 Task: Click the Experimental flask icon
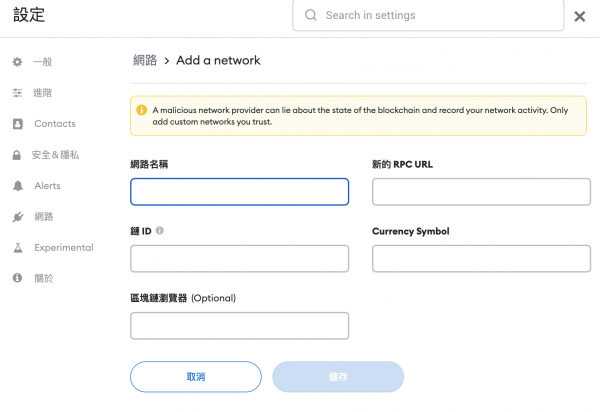click(18, 248)
